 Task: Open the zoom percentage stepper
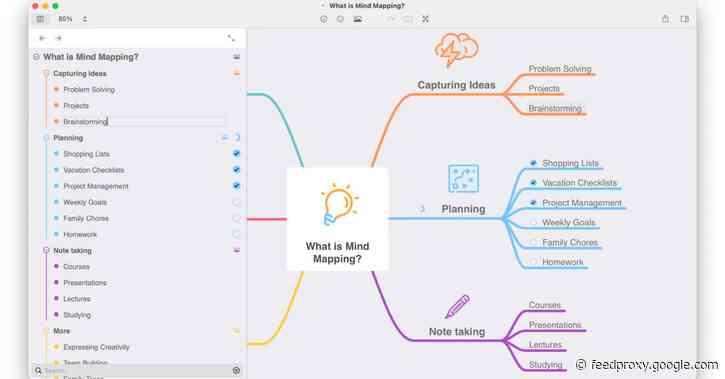click(85, 19)
